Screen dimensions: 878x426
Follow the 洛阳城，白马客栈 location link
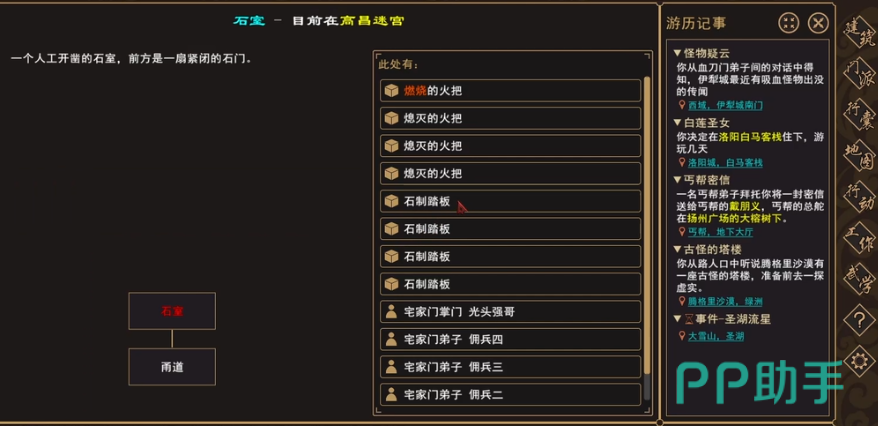coord(725,162)
